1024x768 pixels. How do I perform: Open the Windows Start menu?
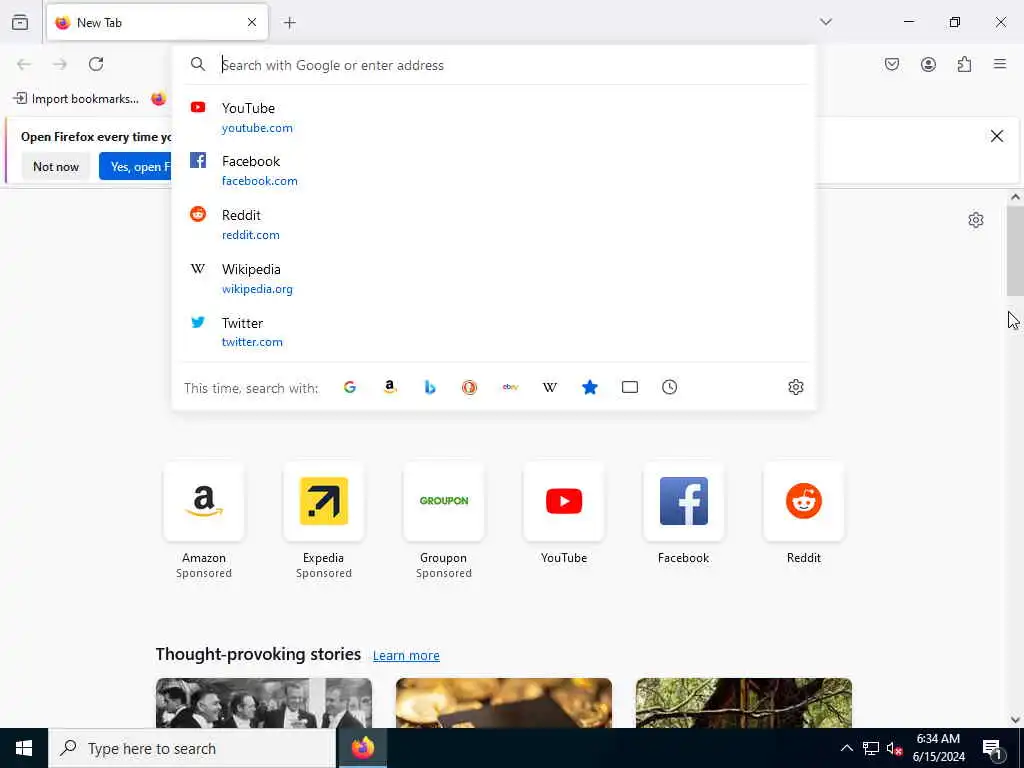(x=24, y=748)
